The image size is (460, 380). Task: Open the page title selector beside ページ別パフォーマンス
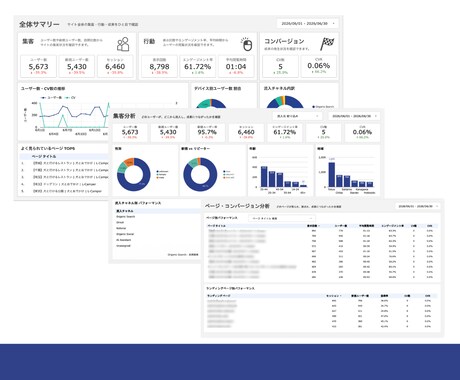tap(282, 218)
